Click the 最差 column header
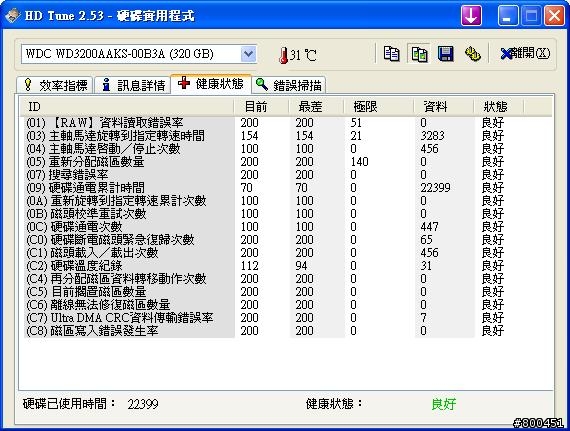The height and width of the screenshot is (431, 570). coord(316,107)
